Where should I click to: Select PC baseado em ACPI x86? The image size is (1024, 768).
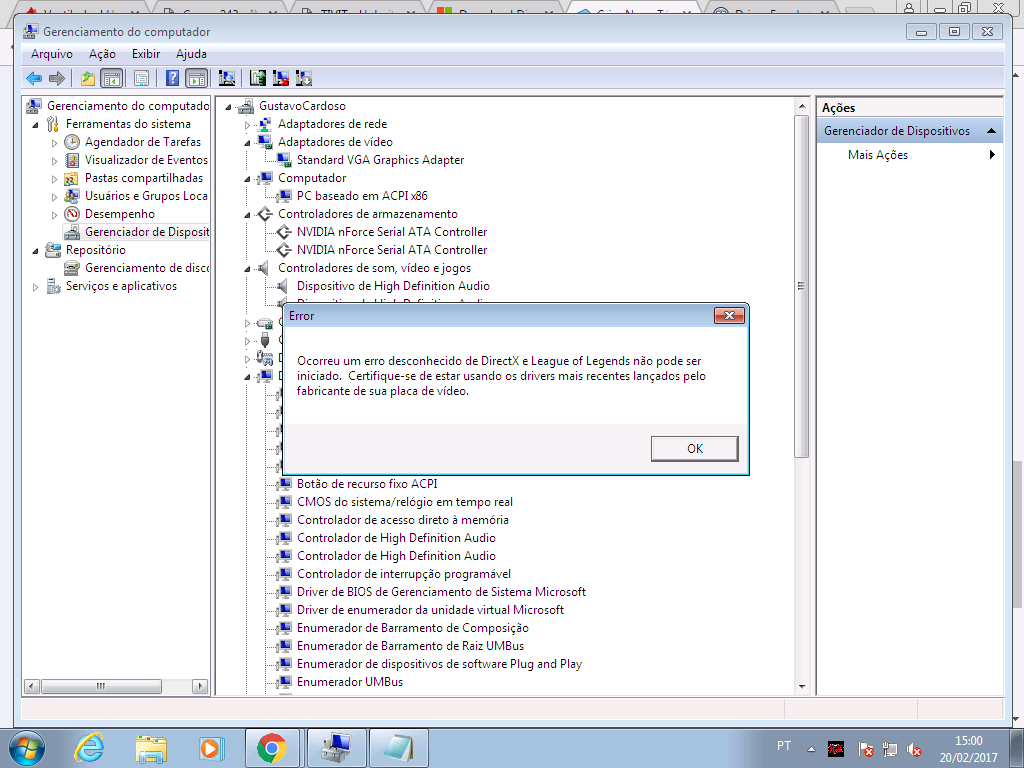click(362, 196)
